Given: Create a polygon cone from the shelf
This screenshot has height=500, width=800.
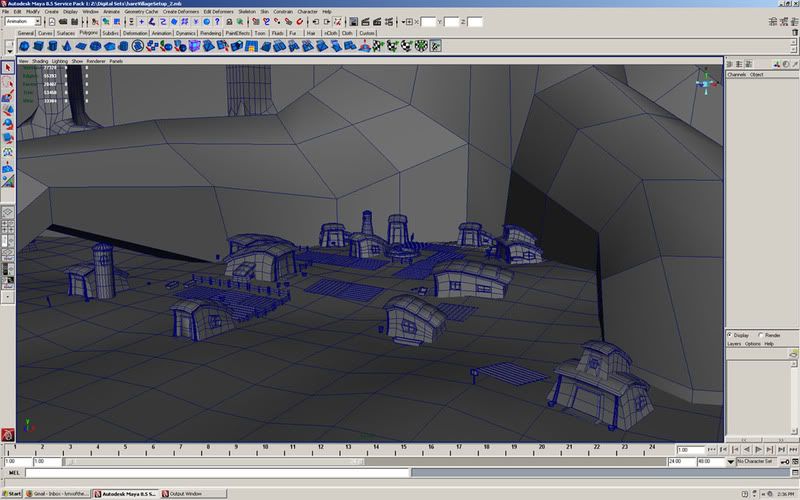Looking at the screenshot, I should [x=67, y=46].
